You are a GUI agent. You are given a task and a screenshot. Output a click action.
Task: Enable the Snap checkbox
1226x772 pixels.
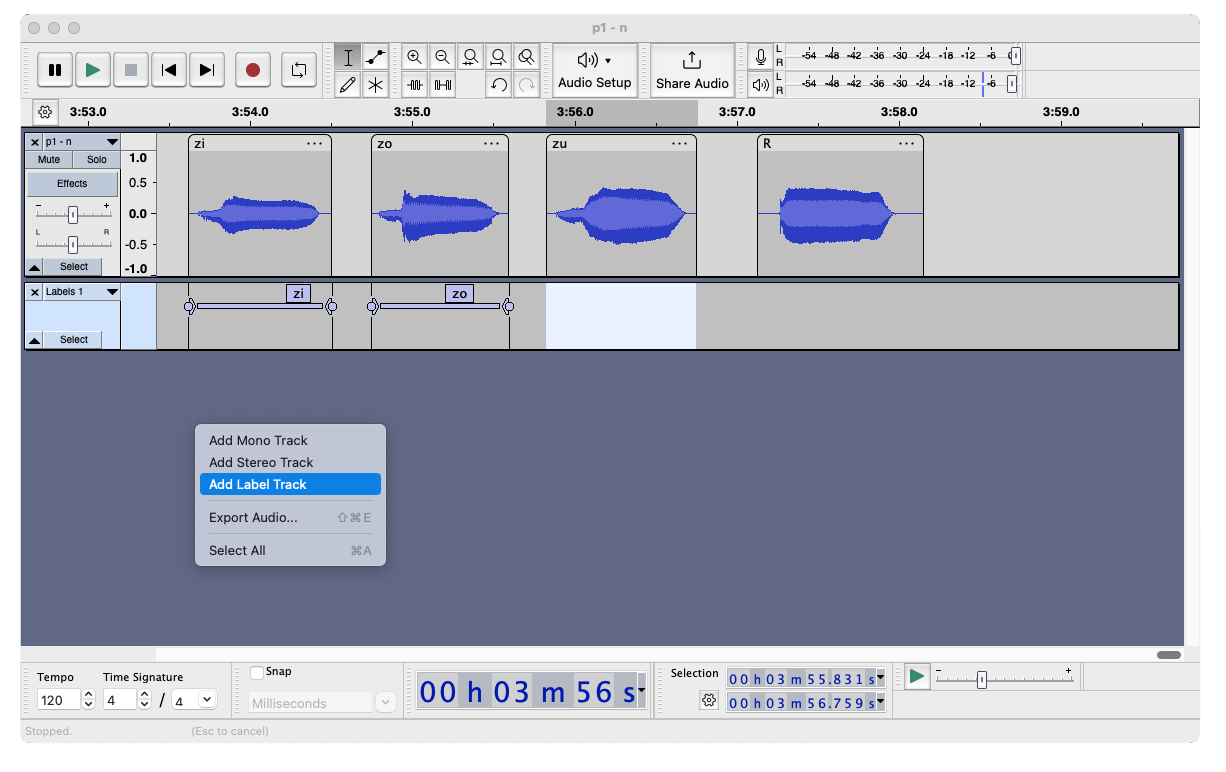click(x=257, y=673)
